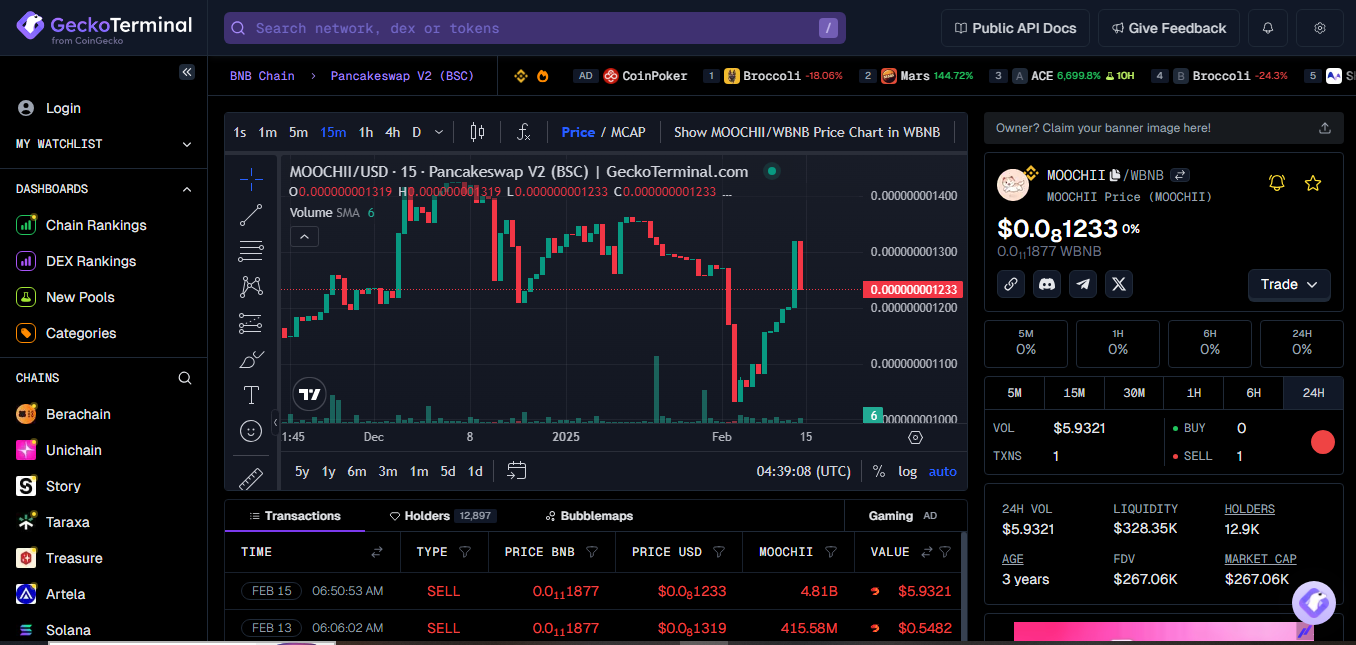This screenshot has width=1356, height=645.
Task: Filter transactions by PRICE BNB
Action: click(592, 552)
